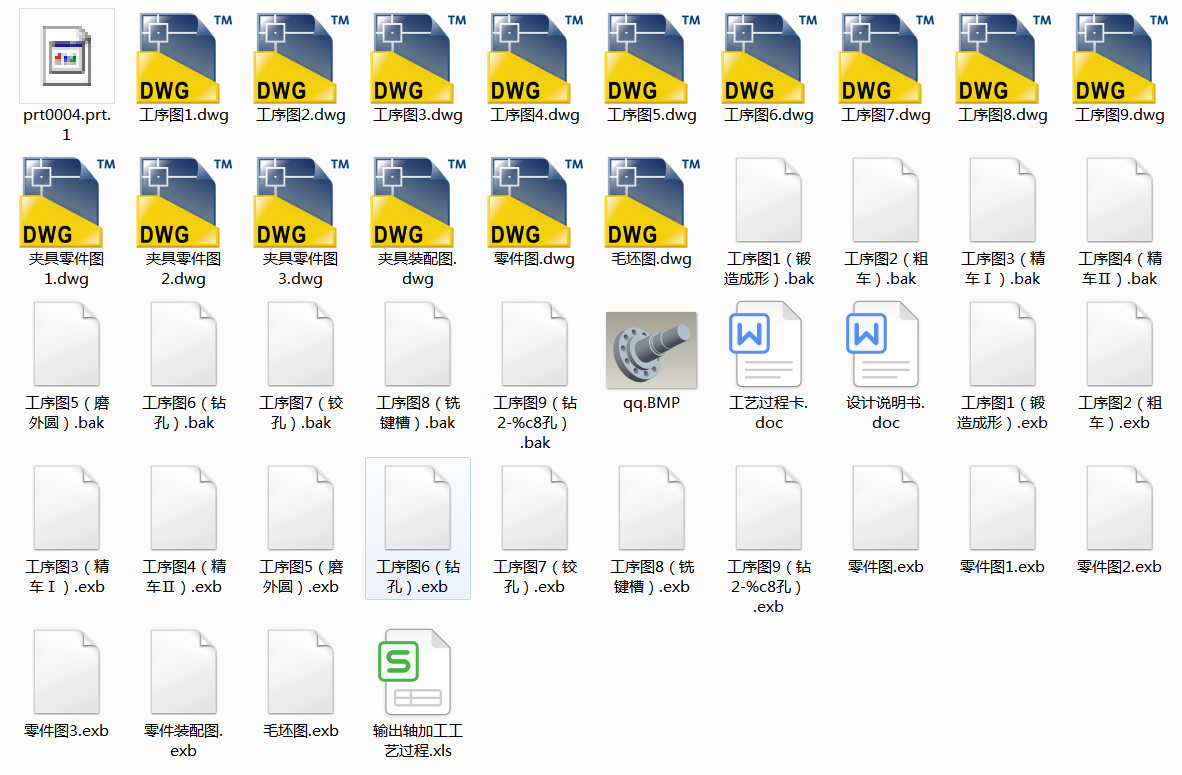This screenshot has width=1182, height=775.
Task: Click the file name "零件图2.exb"
Action: tap(1119, 567)
